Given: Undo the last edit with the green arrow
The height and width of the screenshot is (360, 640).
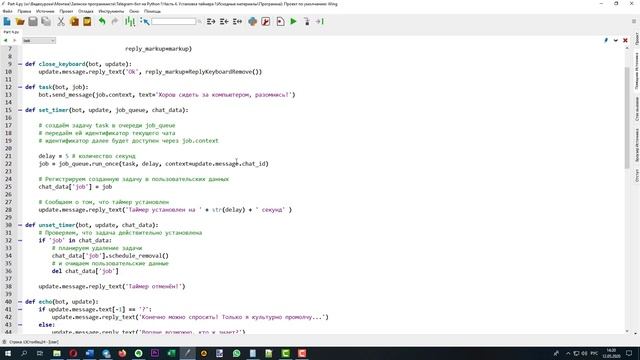Looking at the screenshot, I should pyautogui.click(x=102, y=21).
